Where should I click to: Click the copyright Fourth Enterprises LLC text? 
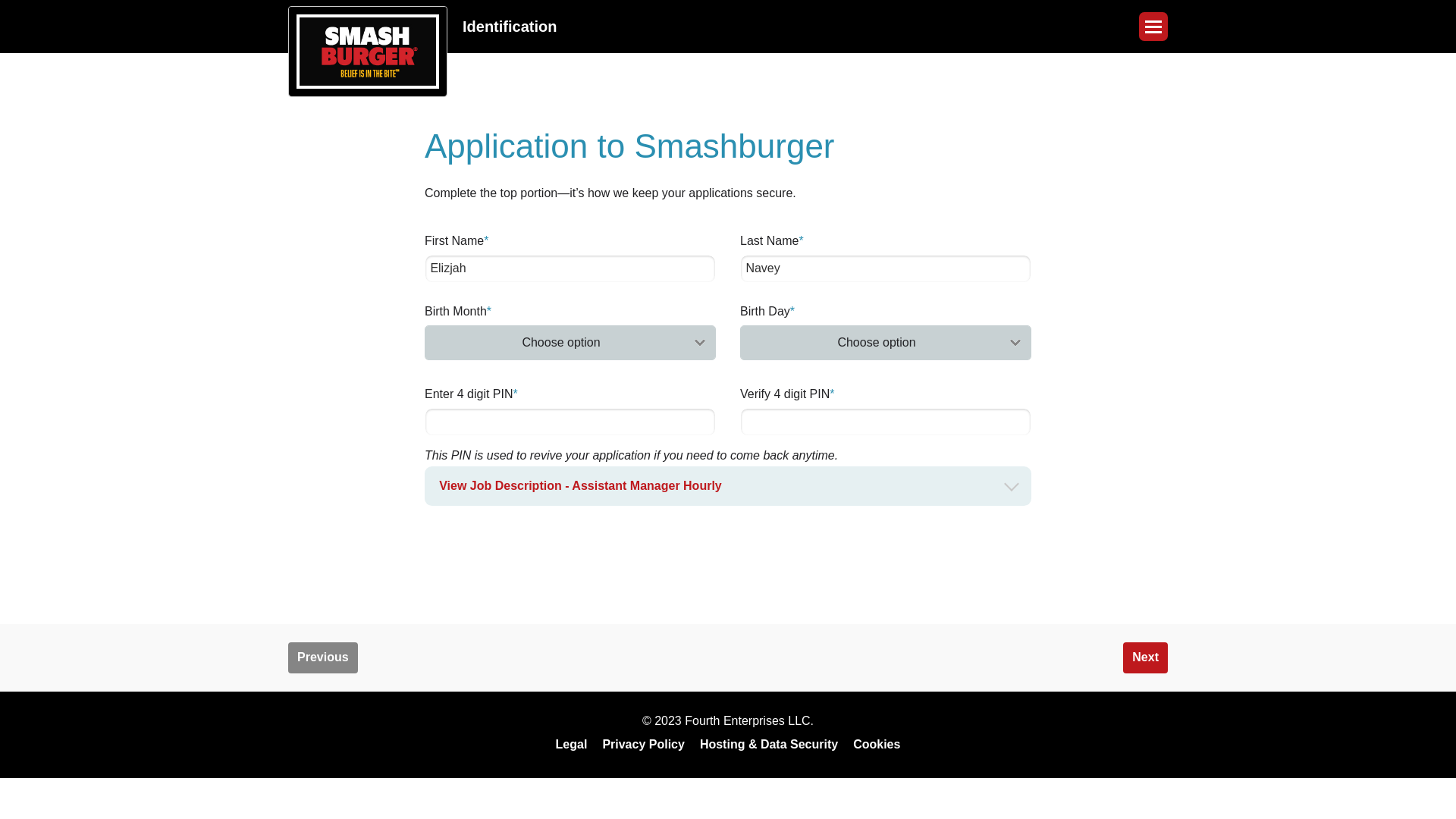[x=728, y=721]
